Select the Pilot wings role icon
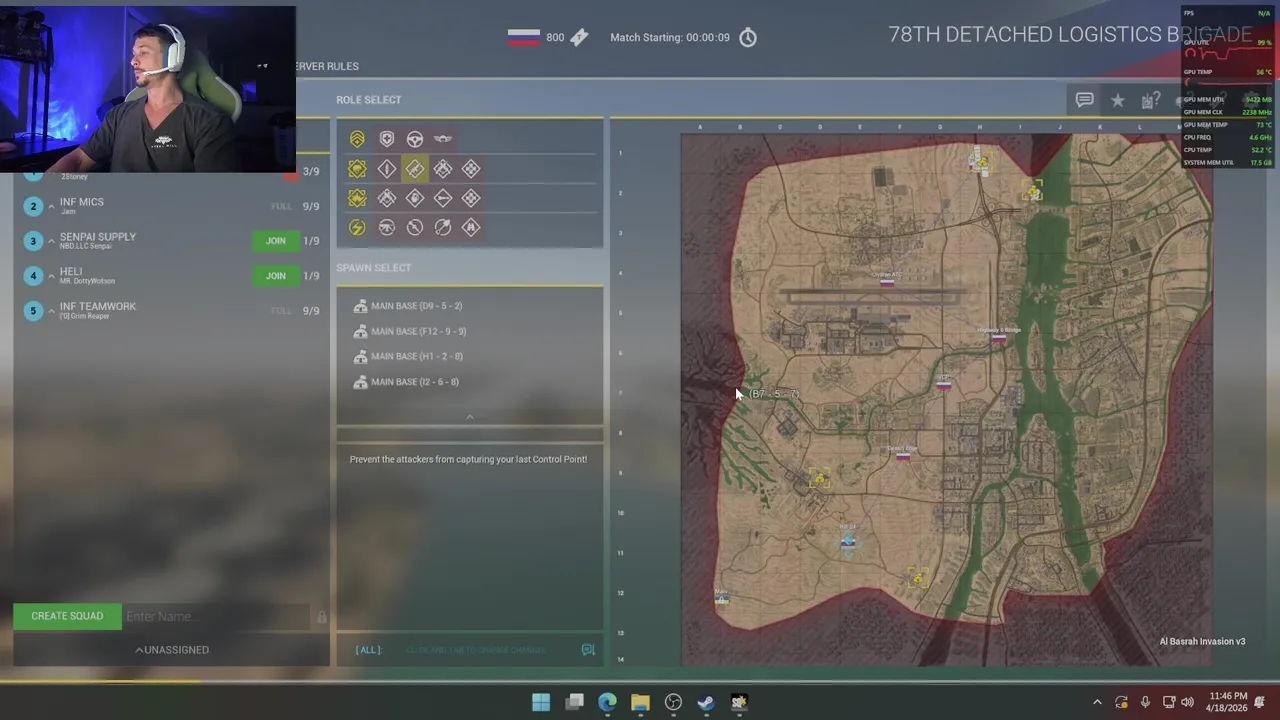1280x720 pixels. coord(443,139)
